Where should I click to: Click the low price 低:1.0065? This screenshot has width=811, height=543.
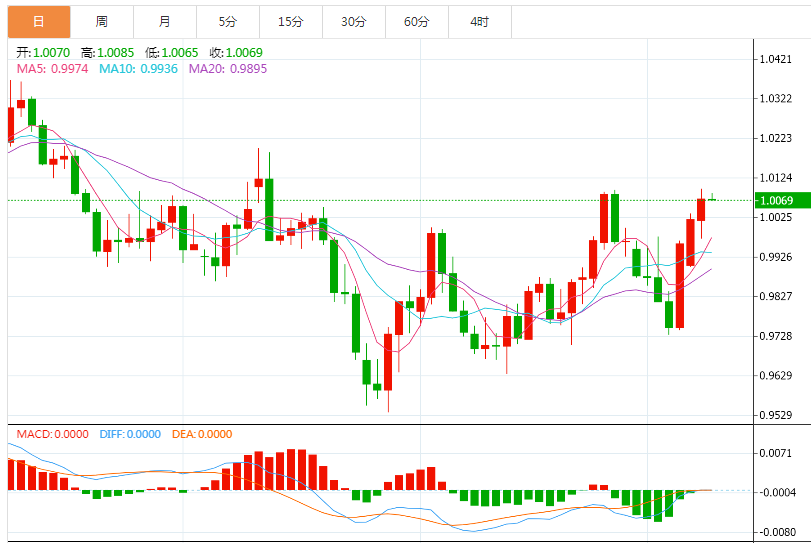coord(171,53)
